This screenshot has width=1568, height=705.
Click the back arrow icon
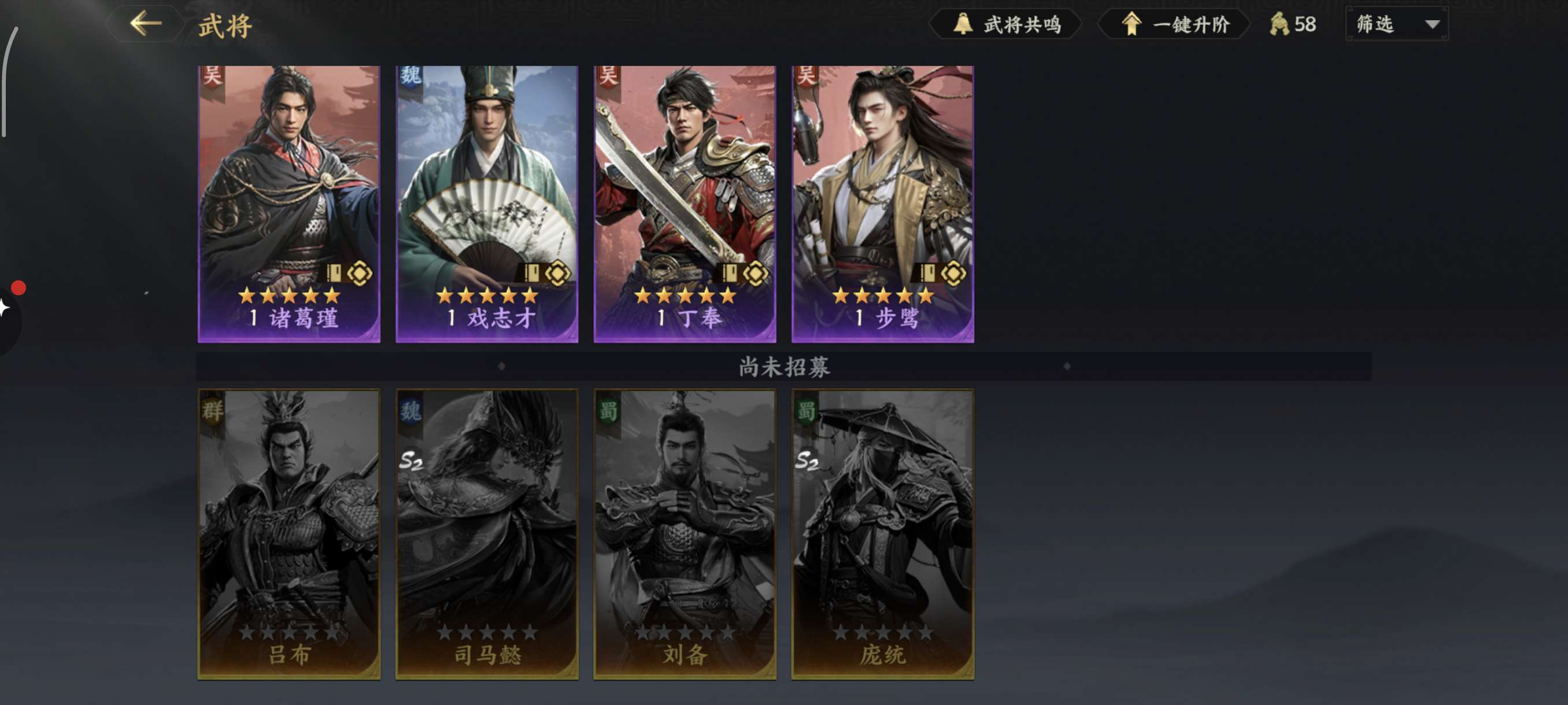[146, 24]
